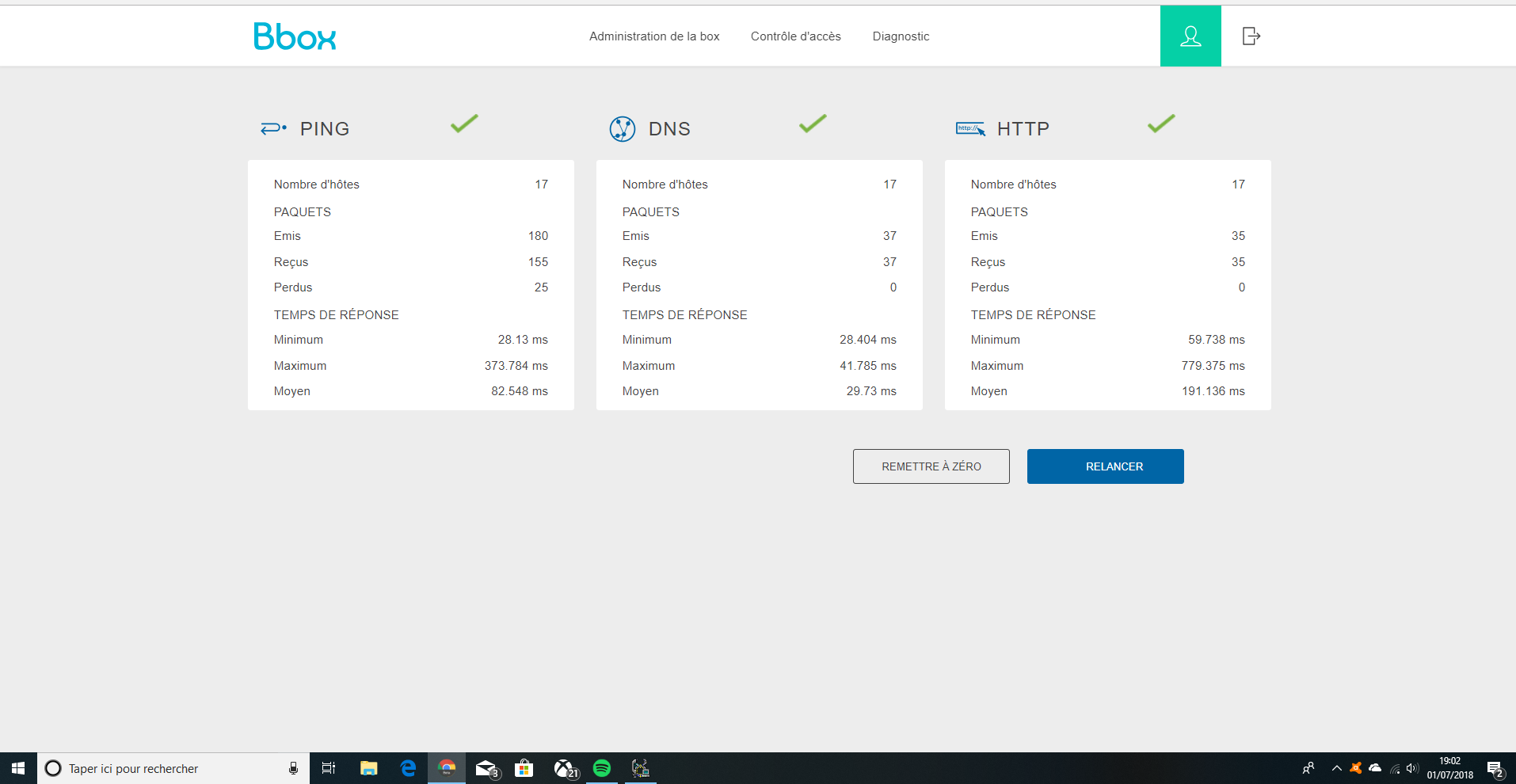Click the Minimum label in HTTP panel
1516x784 pixels.
(996, 340)
